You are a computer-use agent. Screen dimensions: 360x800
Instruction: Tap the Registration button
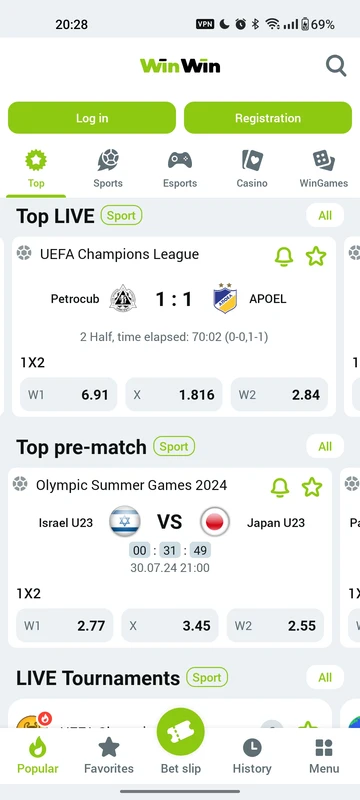[268, 118]
